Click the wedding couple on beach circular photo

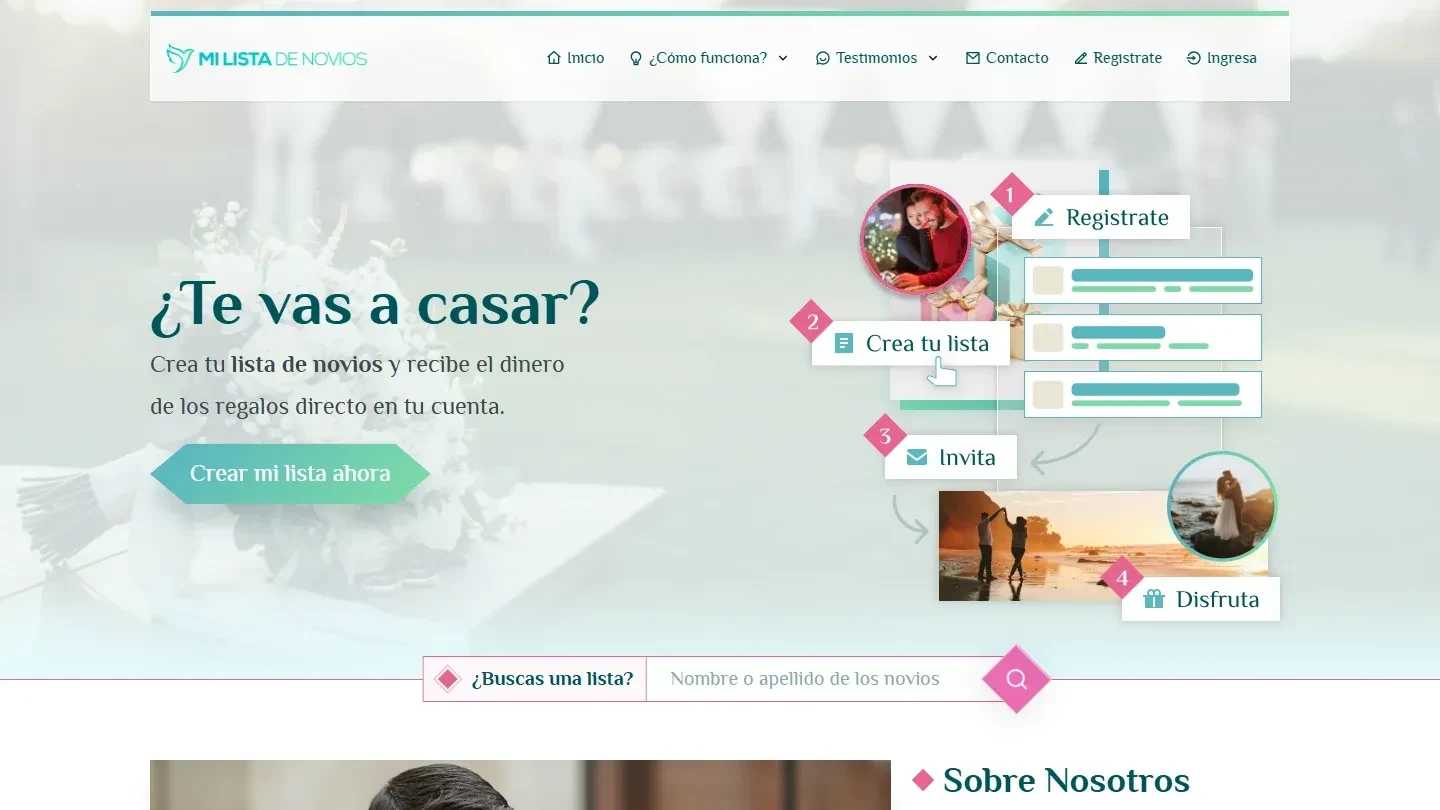click(x=1222, y=506)
